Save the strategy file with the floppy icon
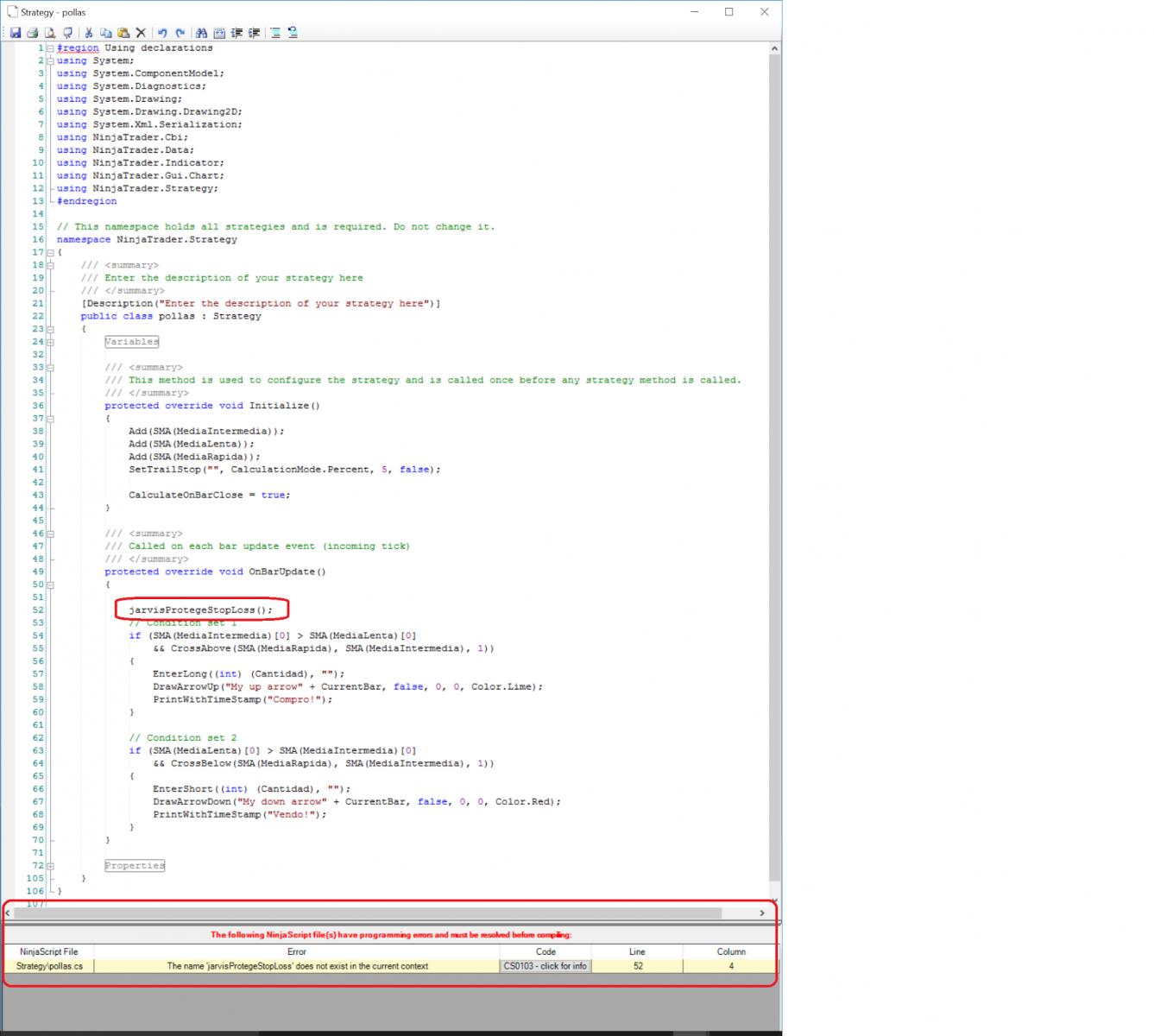1154x1036 pixels. tap(16, 33)
